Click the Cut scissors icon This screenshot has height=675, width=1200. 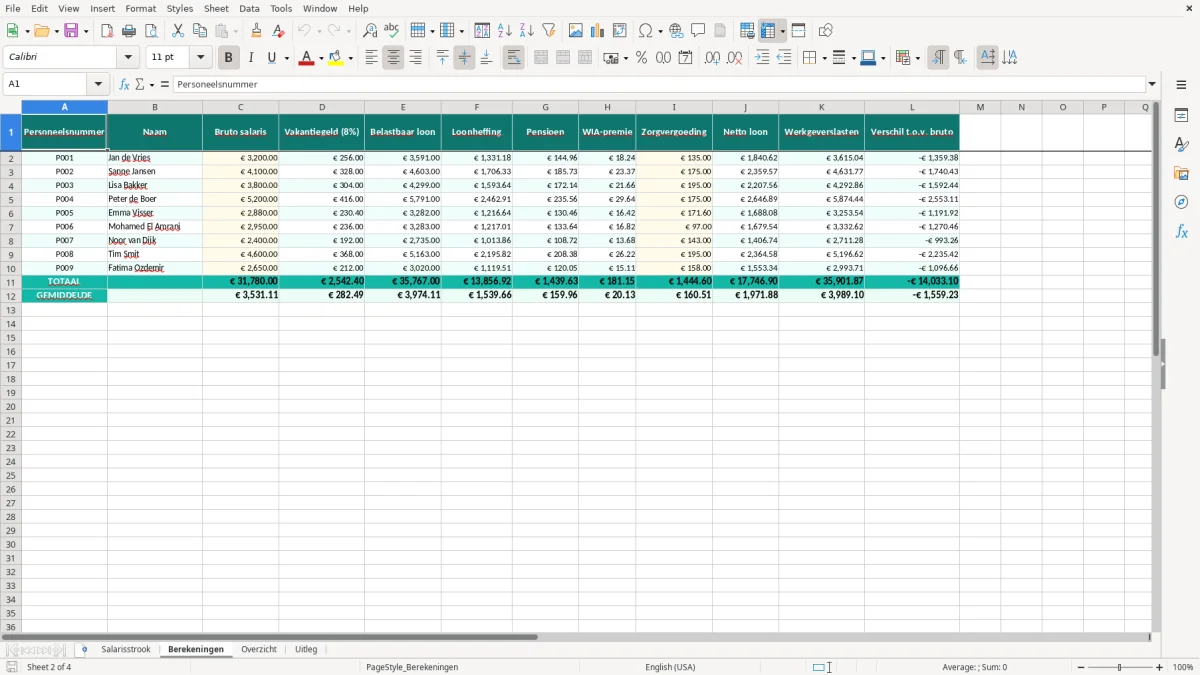(178, 31)
